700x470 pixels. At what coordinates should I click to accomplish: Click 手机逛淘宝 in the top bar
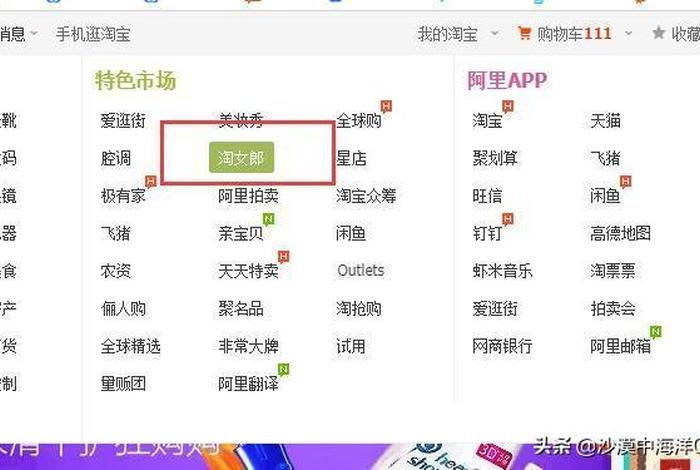point(93,34)
